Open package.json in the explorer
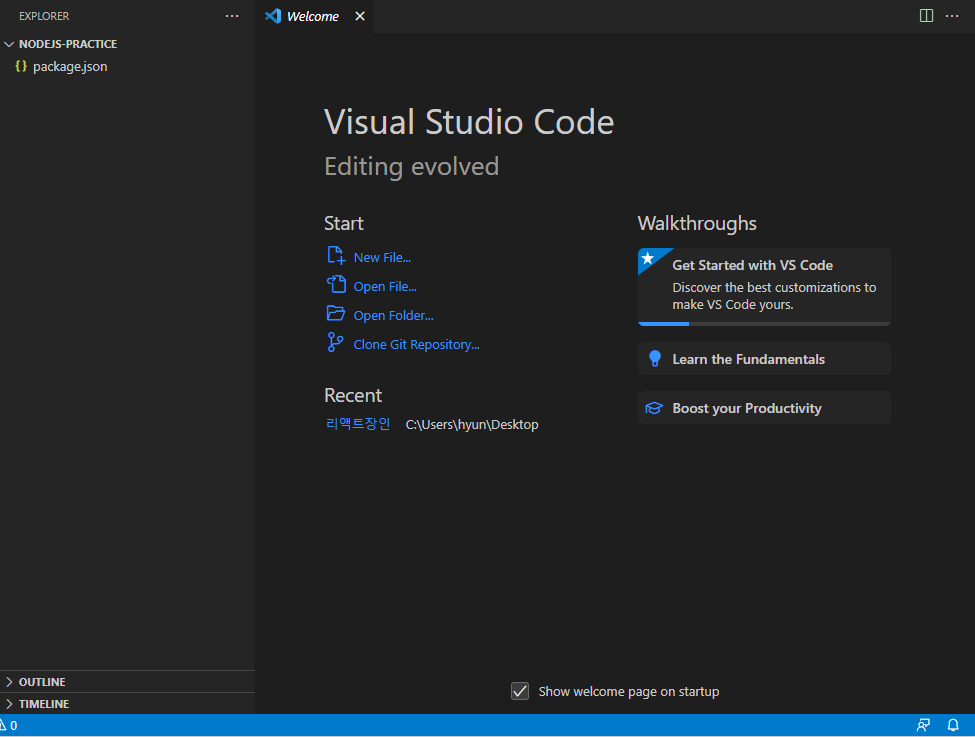The image size is (975, 737). pos(127,67)
